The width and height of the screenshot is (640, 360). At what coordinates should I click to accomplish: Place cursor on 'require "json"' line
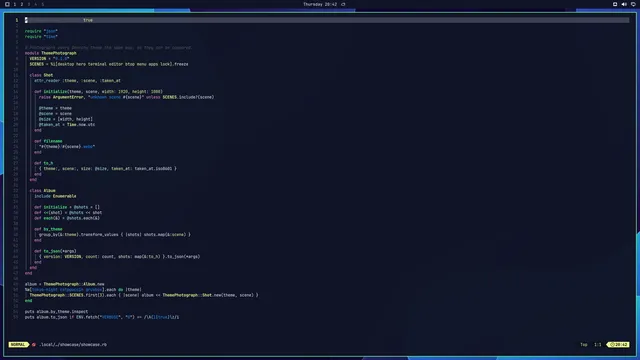pyautogui.click(x=41, y=31)
